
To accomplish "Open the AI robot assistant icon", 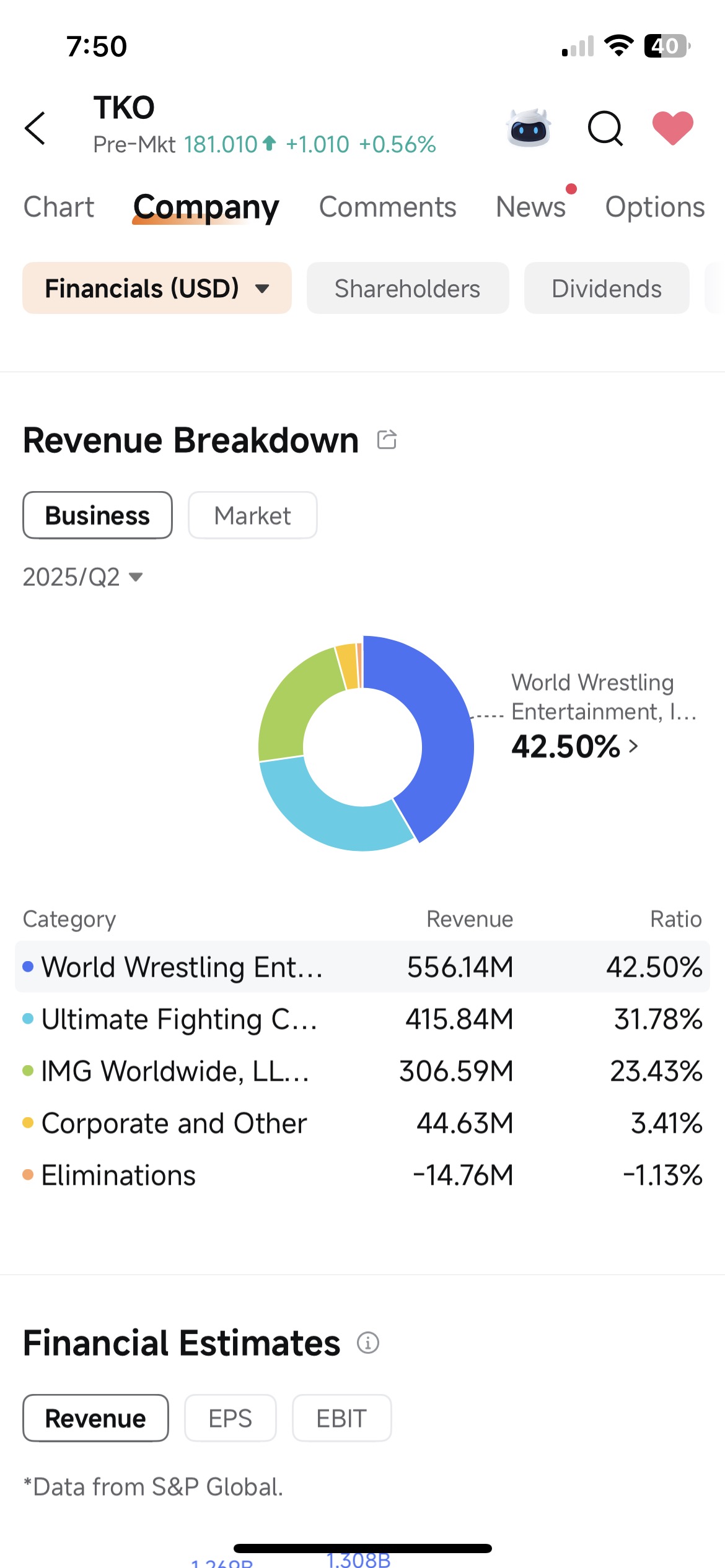I will (529, 128).
